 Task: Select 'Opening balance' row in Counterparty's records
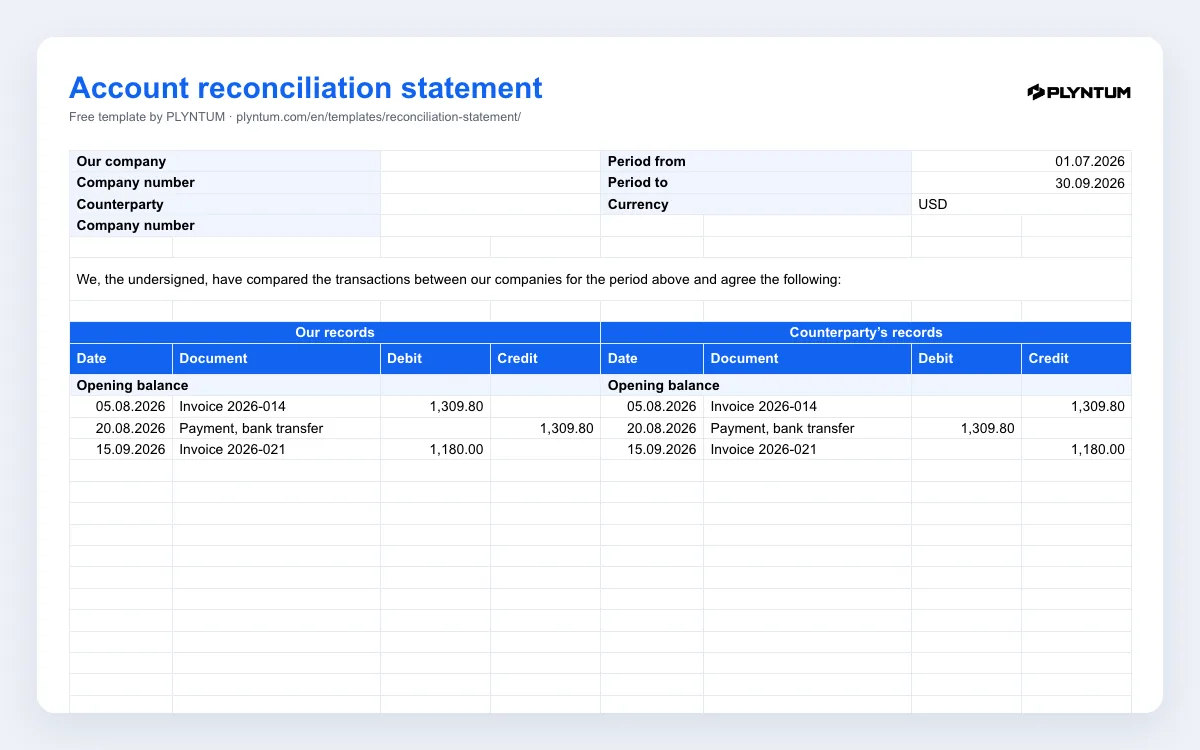[x=866, y=385]
